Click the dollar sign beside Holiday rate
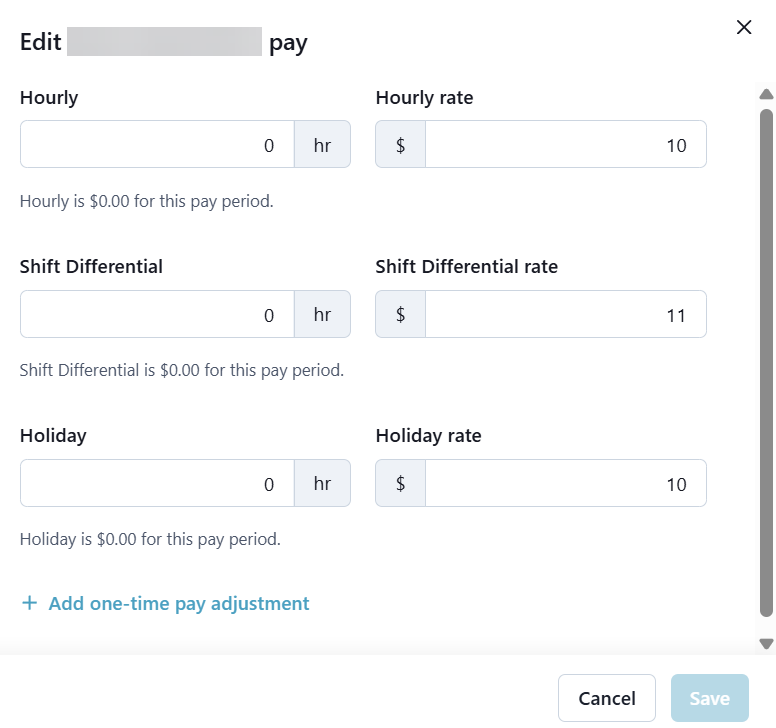This screenshot has height=728, width=776. pyautogui.click(x=400, y=483)
